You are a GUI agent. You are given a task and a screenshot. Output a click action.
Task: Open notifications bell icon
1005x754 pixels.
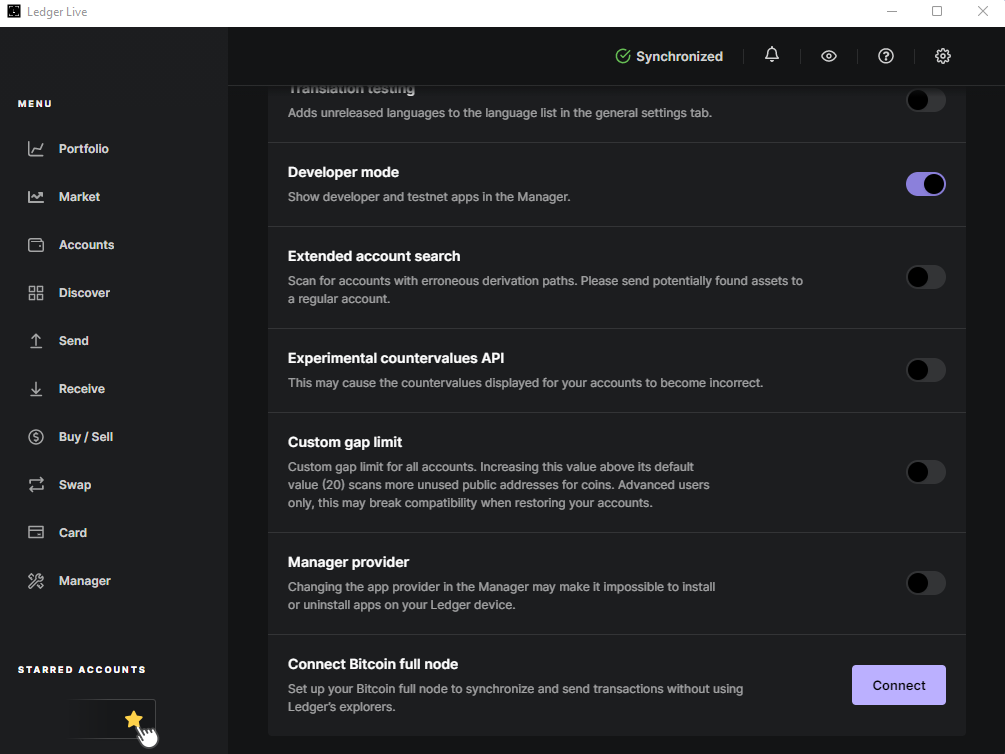[772, 56]
